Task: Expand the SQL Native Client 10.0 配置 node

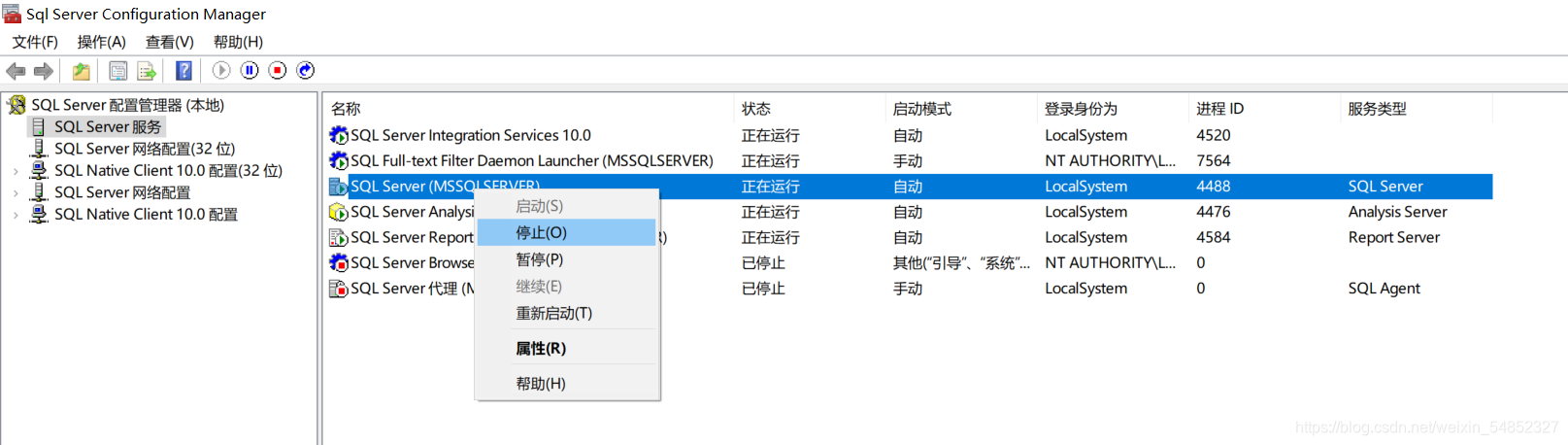Action: 16,215
